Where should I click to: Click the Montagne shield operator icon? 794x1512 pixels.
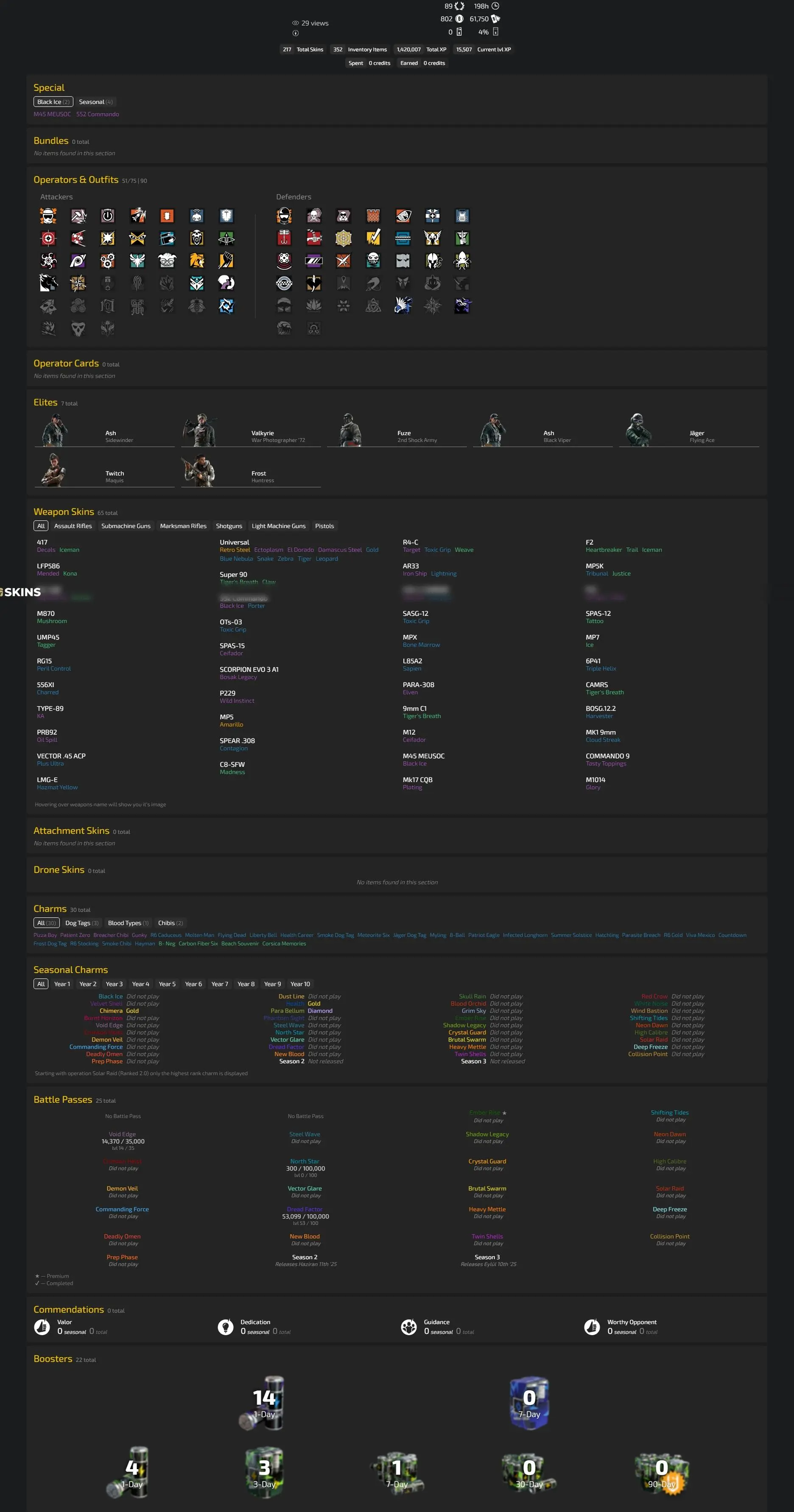[226, 216]
